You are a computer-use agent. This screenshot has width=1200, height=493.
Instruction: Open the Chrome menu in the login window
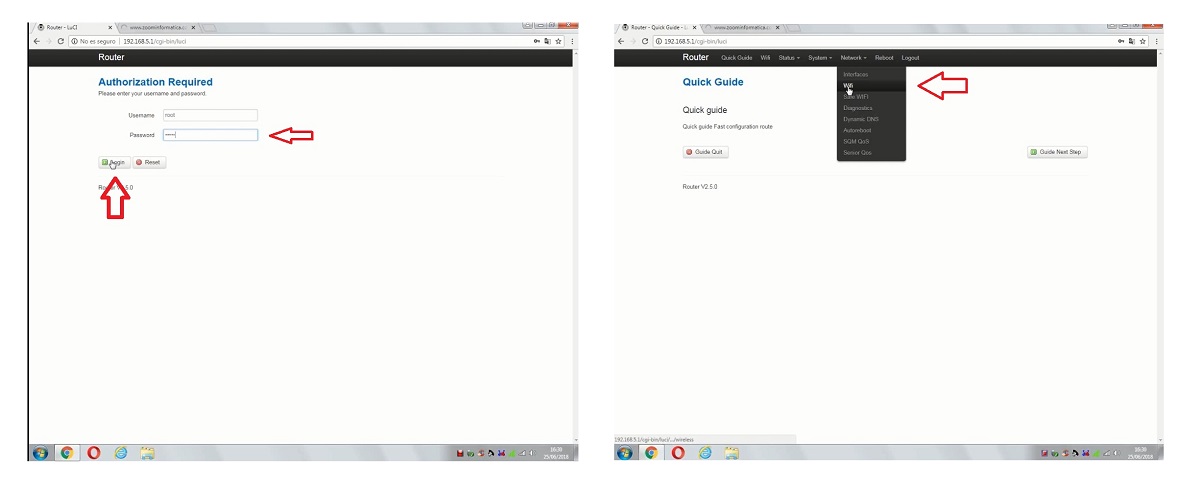pyautogui.click(x=572, y=41)
